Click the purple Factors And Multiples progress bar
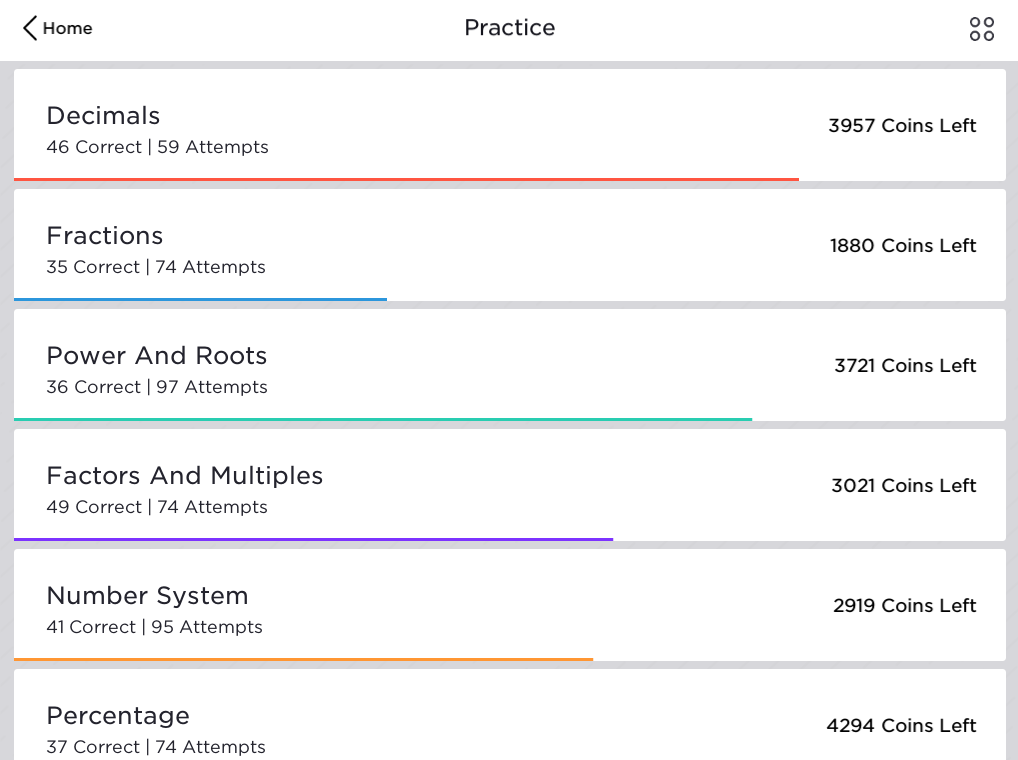The height and width of the screenshot is (760, 1018). click(314, 539)
